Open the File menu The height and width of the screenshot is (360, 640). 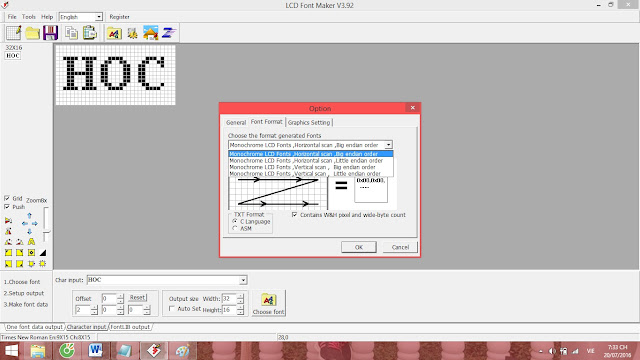(x=12, y=17)
